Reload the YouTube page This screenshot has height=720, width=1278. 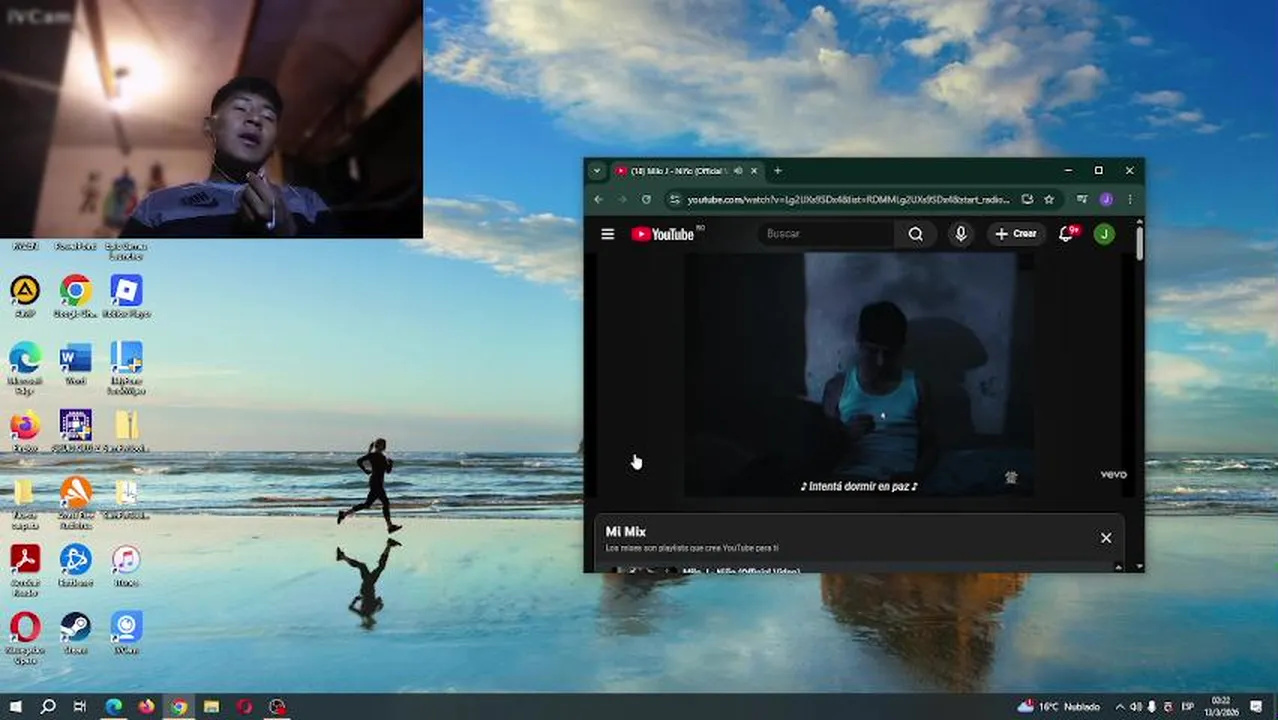[x=646, y=199]
